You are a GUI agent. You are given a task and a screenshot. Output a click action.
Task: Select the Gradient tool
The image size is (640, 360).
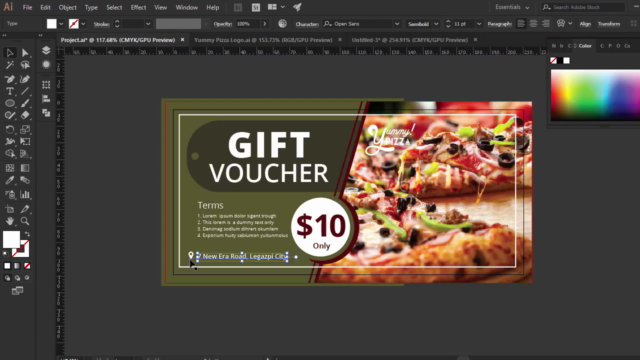(x=25, y=168)
